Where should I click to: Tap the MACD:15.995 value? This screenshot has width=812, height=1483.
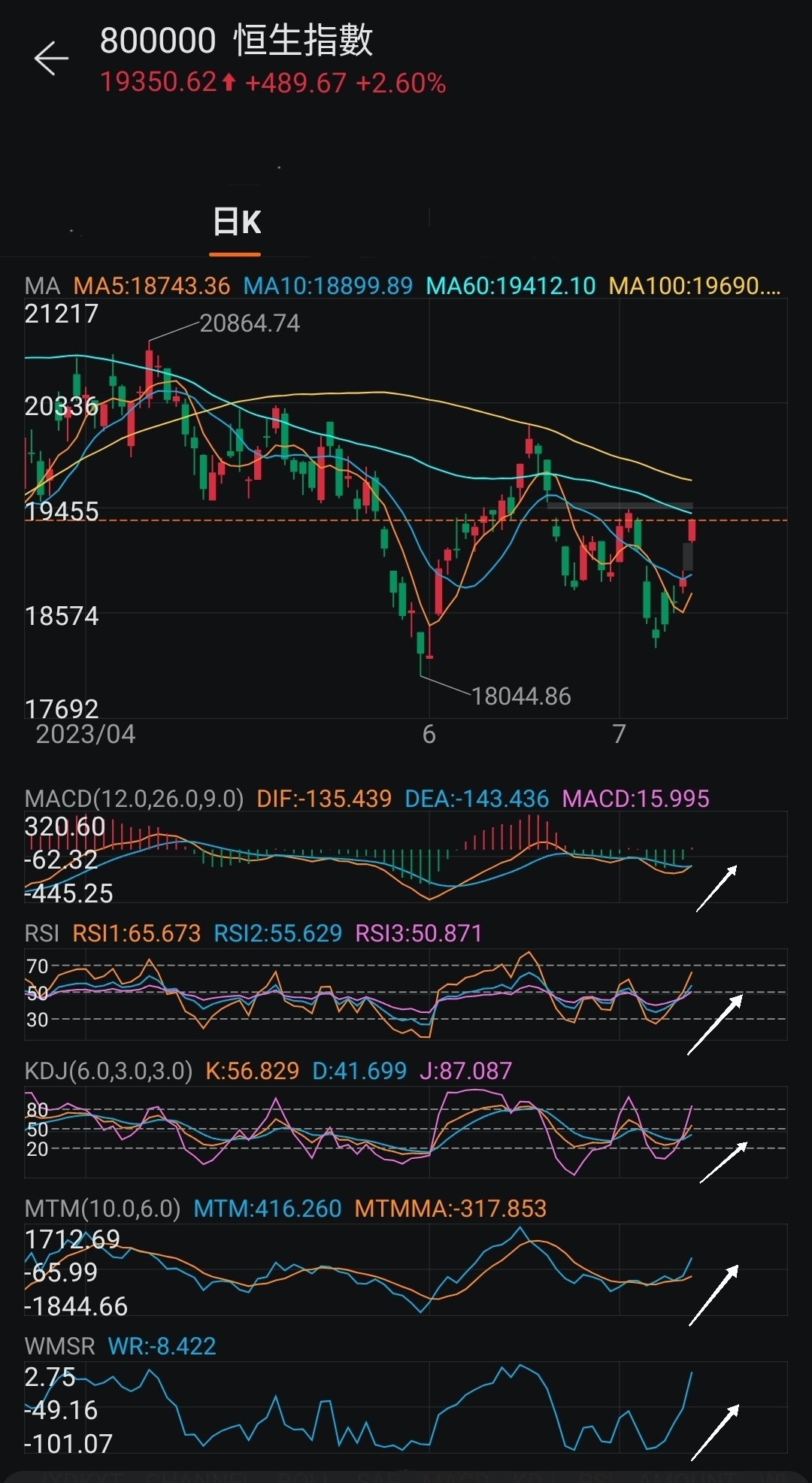click(635, 799)
